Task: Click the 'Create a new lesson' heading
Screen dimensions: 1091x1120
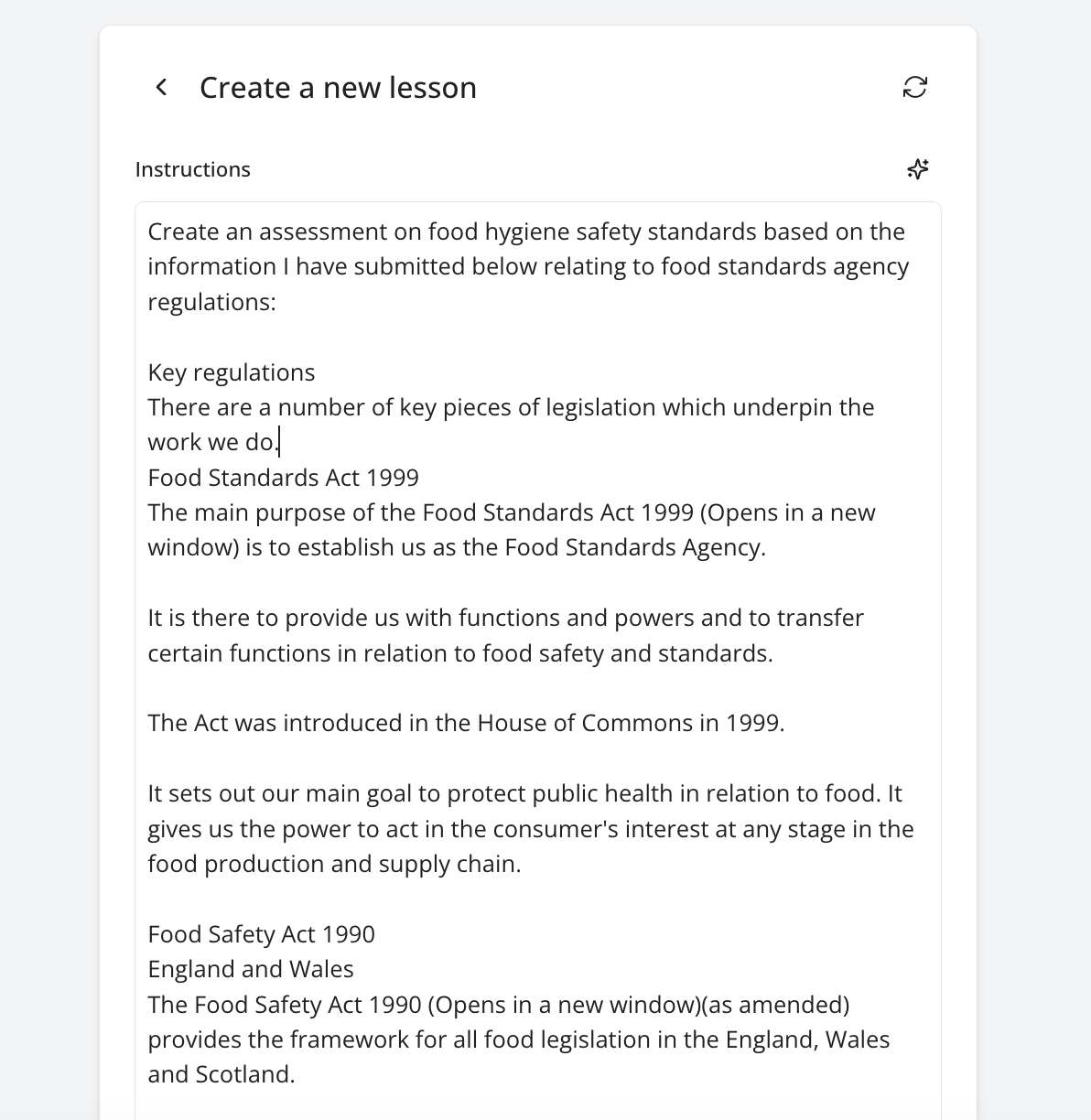Action: pyautogui.click(x=338, y=88)
